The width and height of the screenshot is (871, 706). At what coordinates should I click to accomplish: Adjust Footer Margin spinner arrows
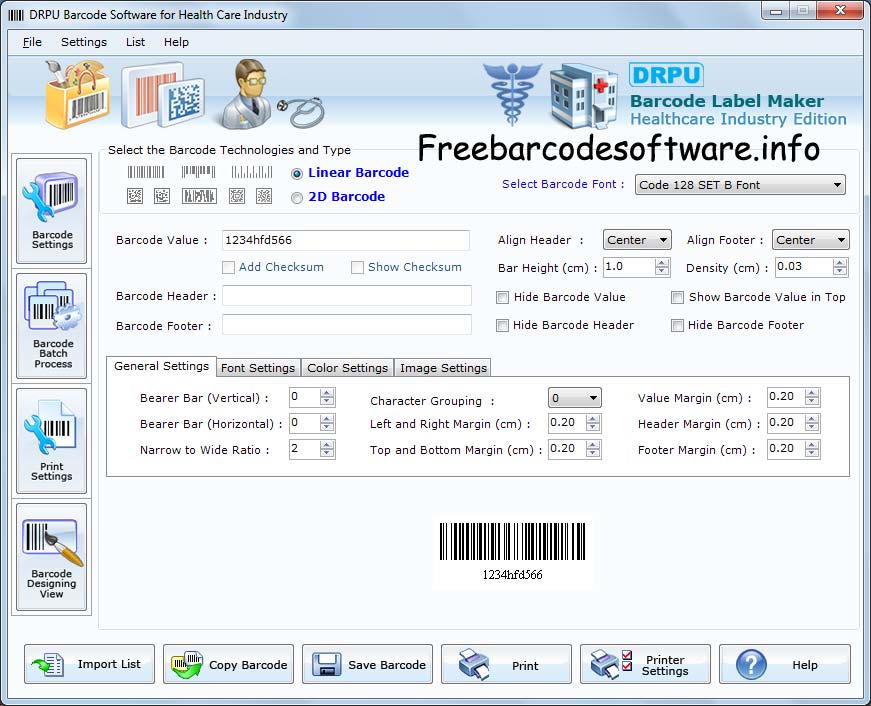point(812,449)
